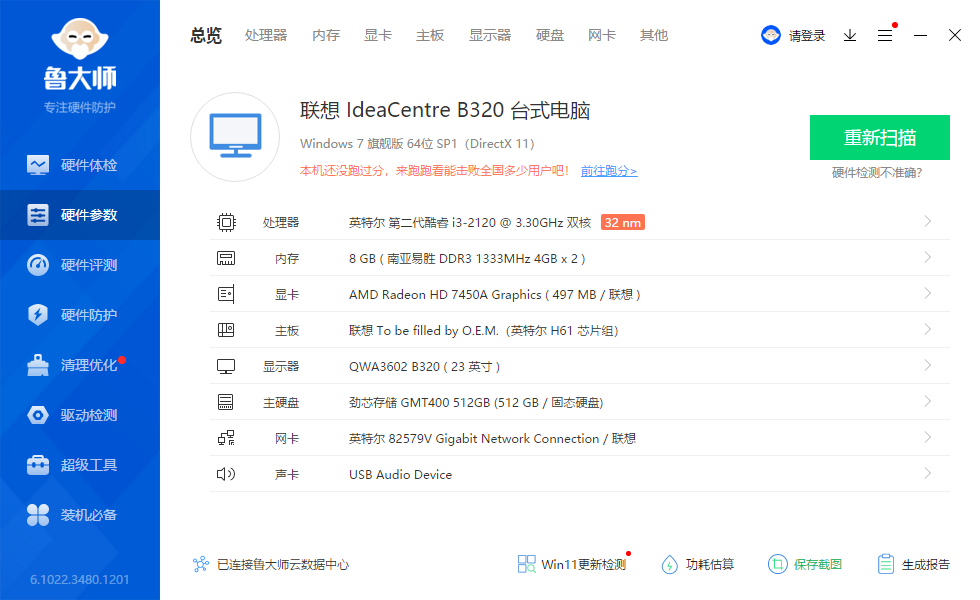The image size is (980, 600).
Task: Click the 功耗估算 label
Action: (x=709, y=564)
